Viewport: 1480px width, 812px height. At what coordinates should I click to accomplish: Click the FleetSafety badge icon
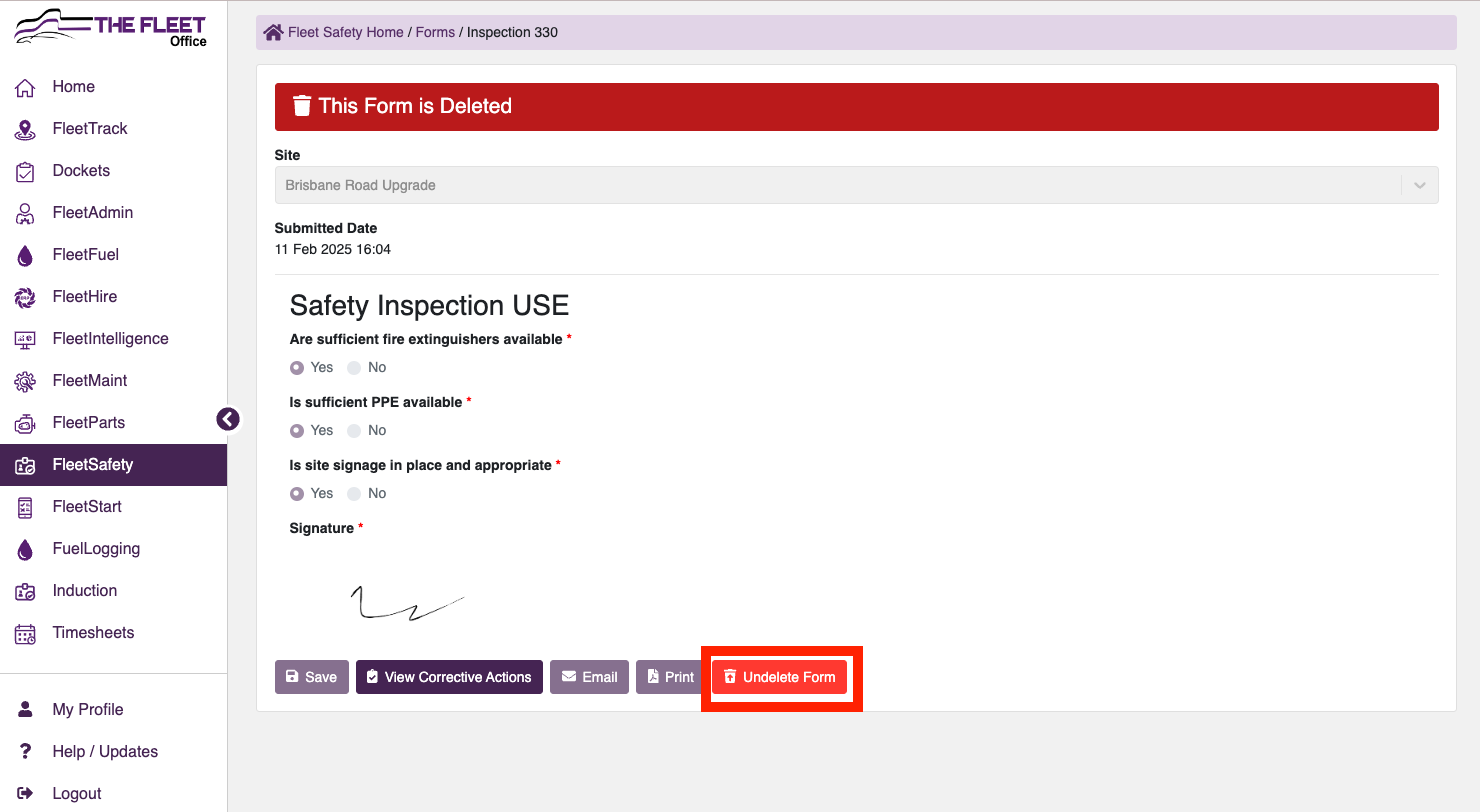point(26,465)
